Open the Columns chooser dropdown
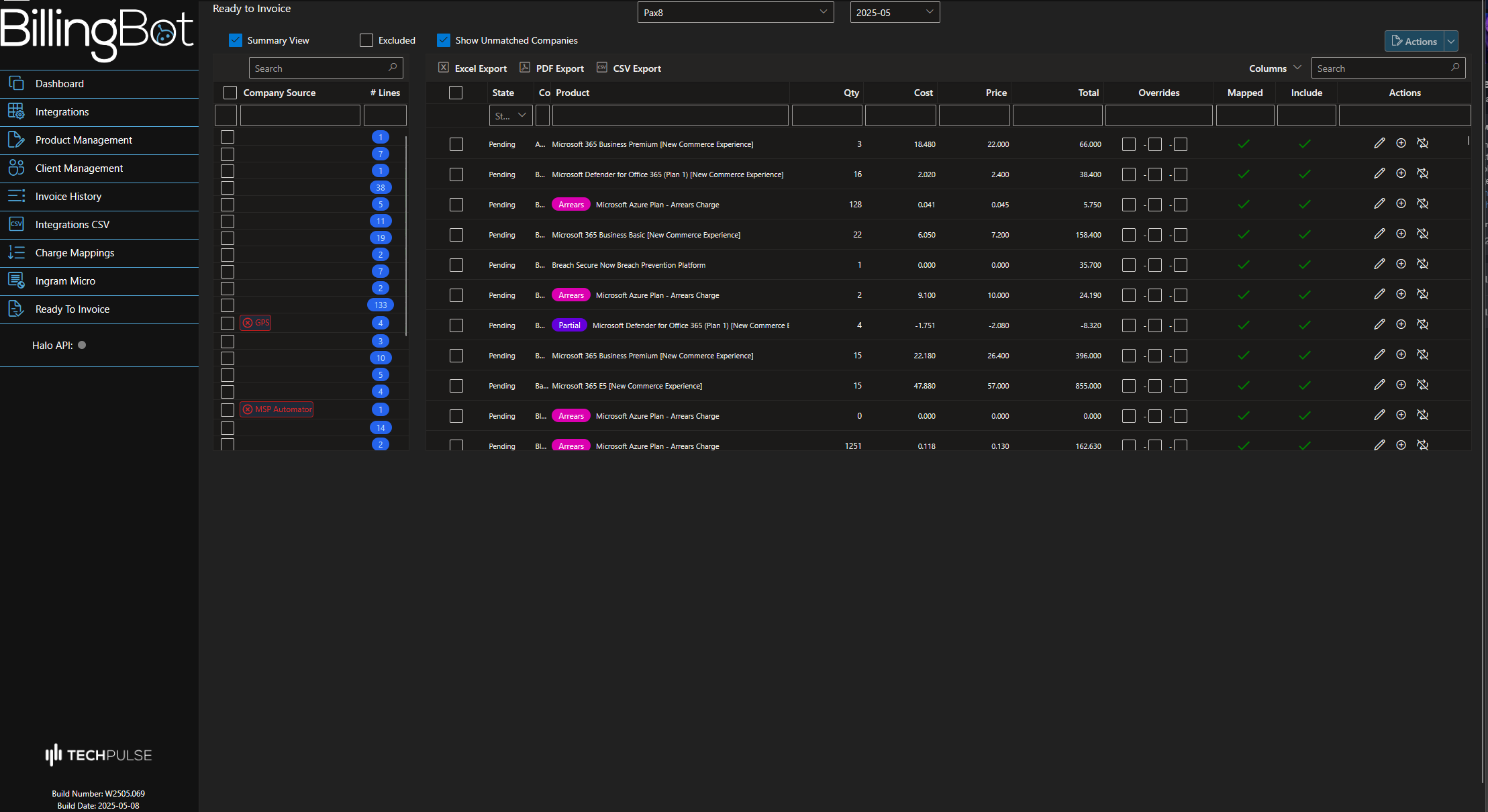The width and height of the screenshot is (1488, 812). coord(1275,68)
